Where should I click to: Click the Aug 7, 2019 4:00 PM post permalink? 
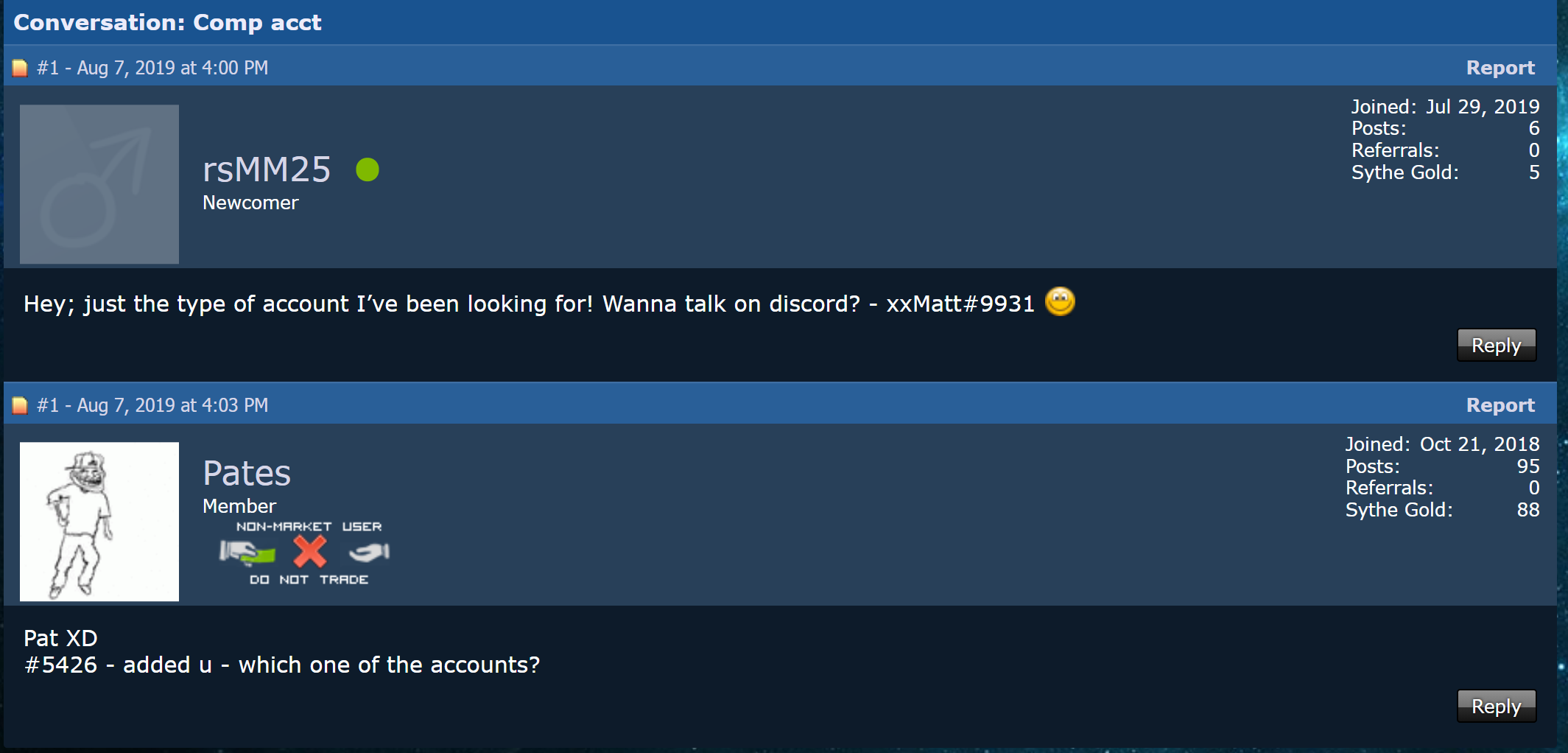tap(152, 68)
